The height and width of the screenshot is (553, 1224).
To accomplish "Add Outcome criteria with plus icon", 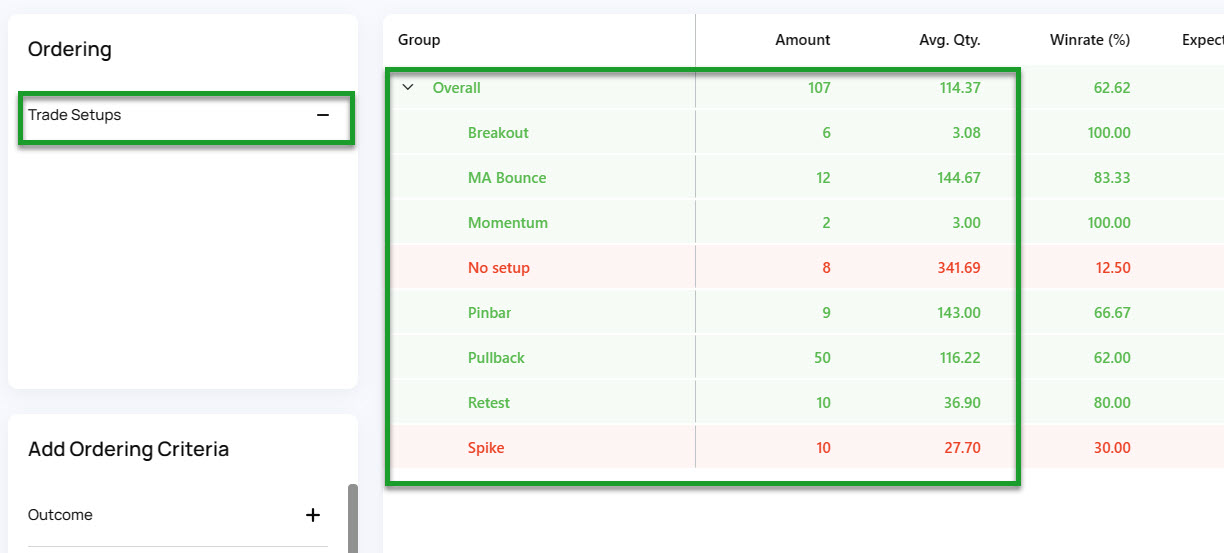I will click(313, 515).
